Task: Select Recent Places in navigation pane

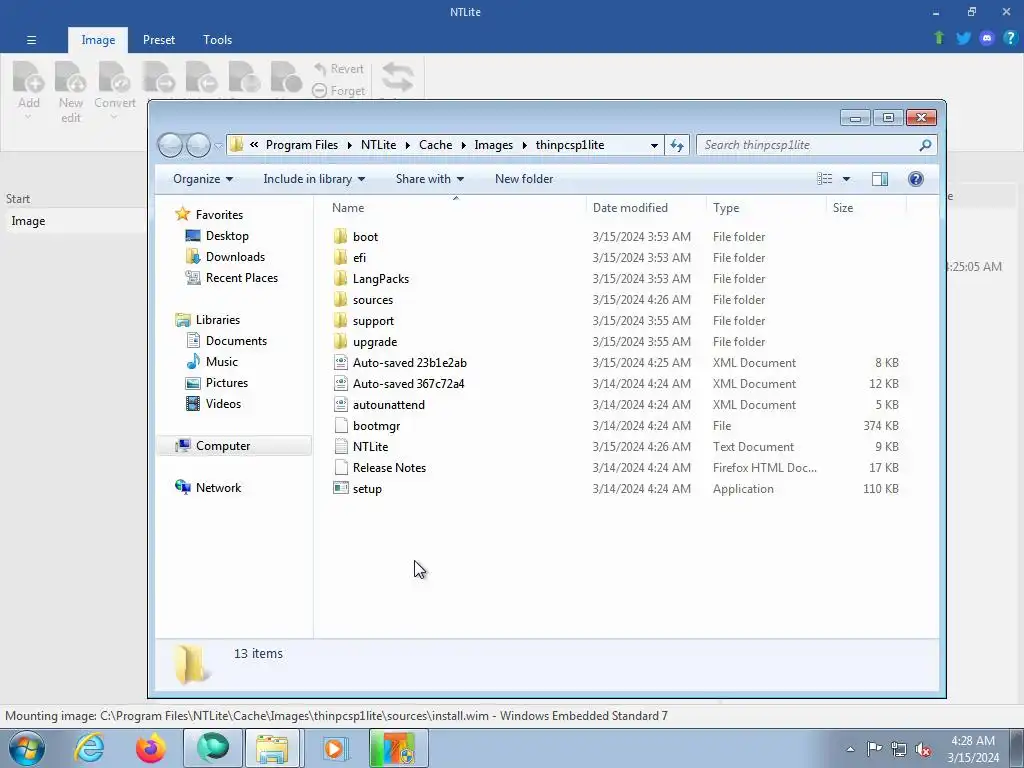Action: click(232, 278)
